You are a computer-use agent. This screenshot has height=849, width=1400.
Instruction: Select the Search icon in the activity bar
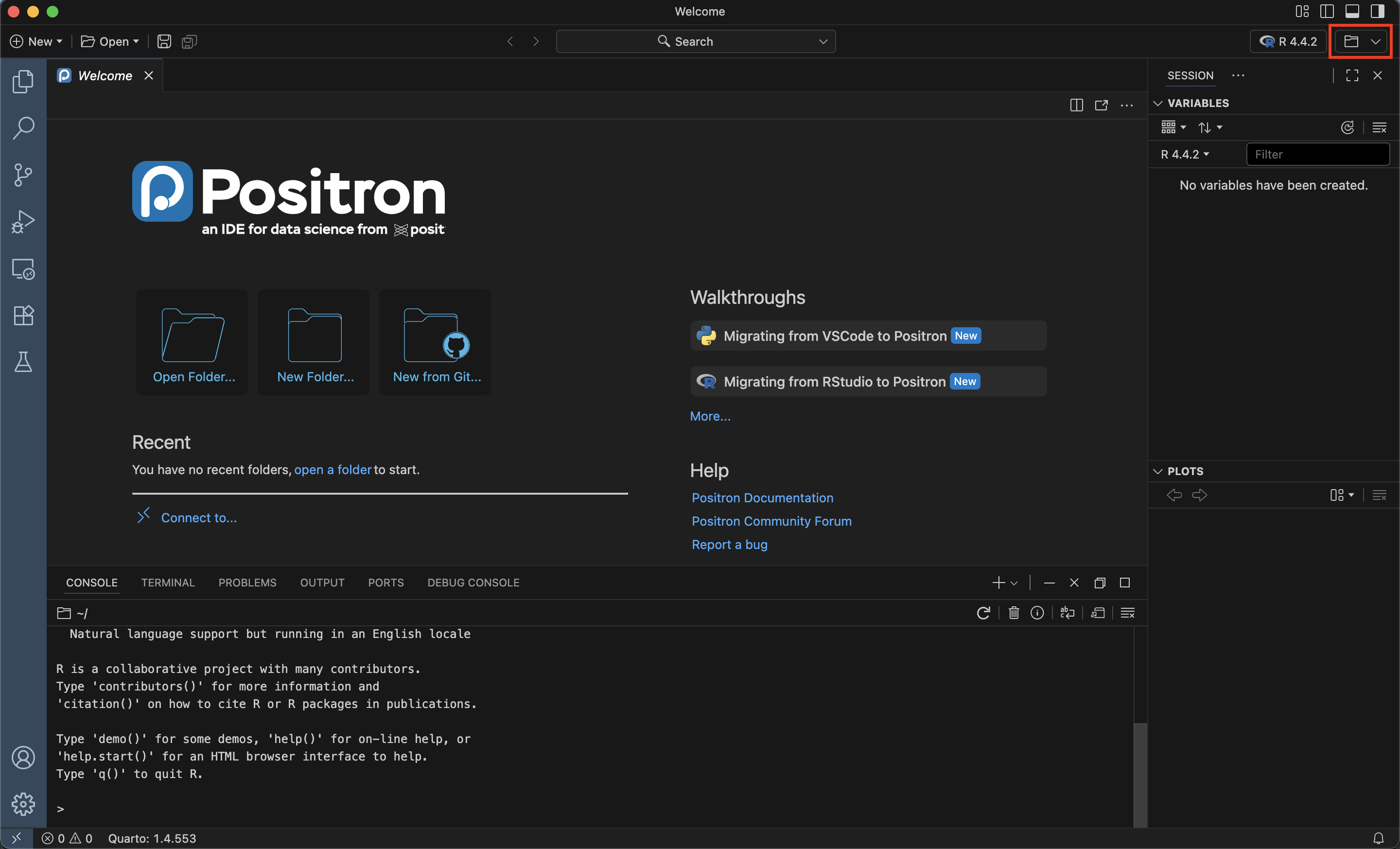23,128
